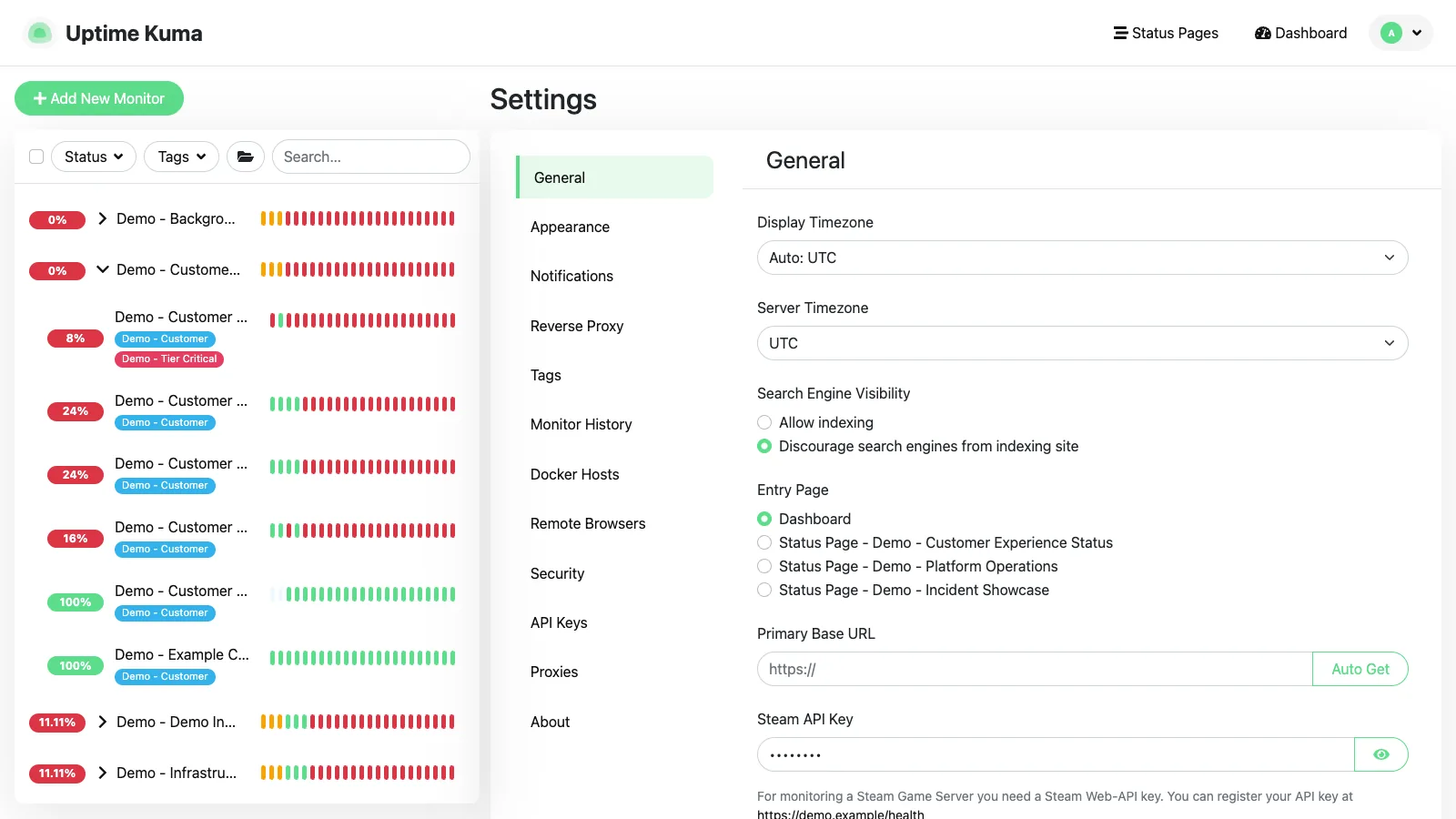
Task: Click the Steam API Key field
Action: pos(1056,754)
